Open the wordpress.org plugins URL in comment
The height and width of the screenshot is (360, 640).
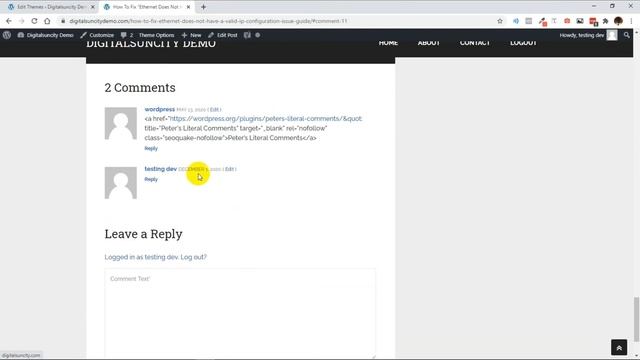point(265,119)
